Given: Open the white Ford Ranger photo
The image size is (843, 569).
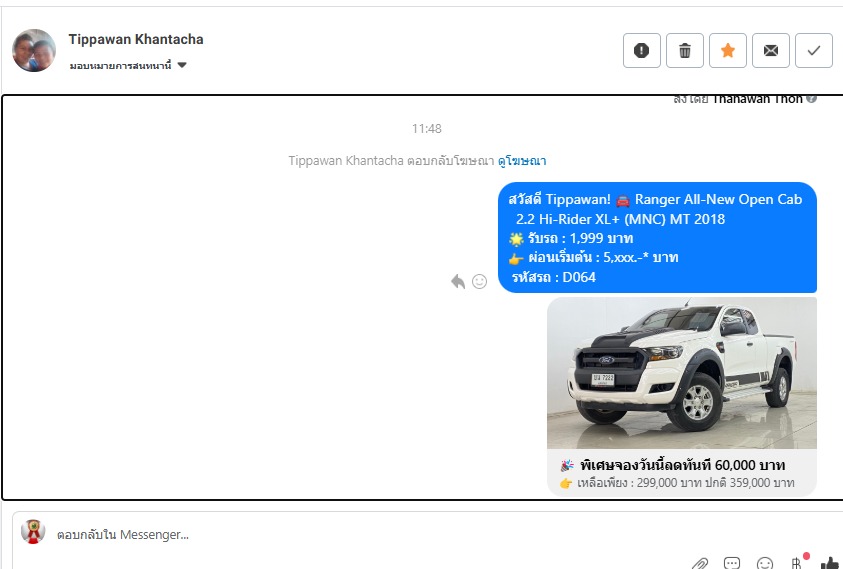Looking at the screenshot, I should click(x=682, y=373).
